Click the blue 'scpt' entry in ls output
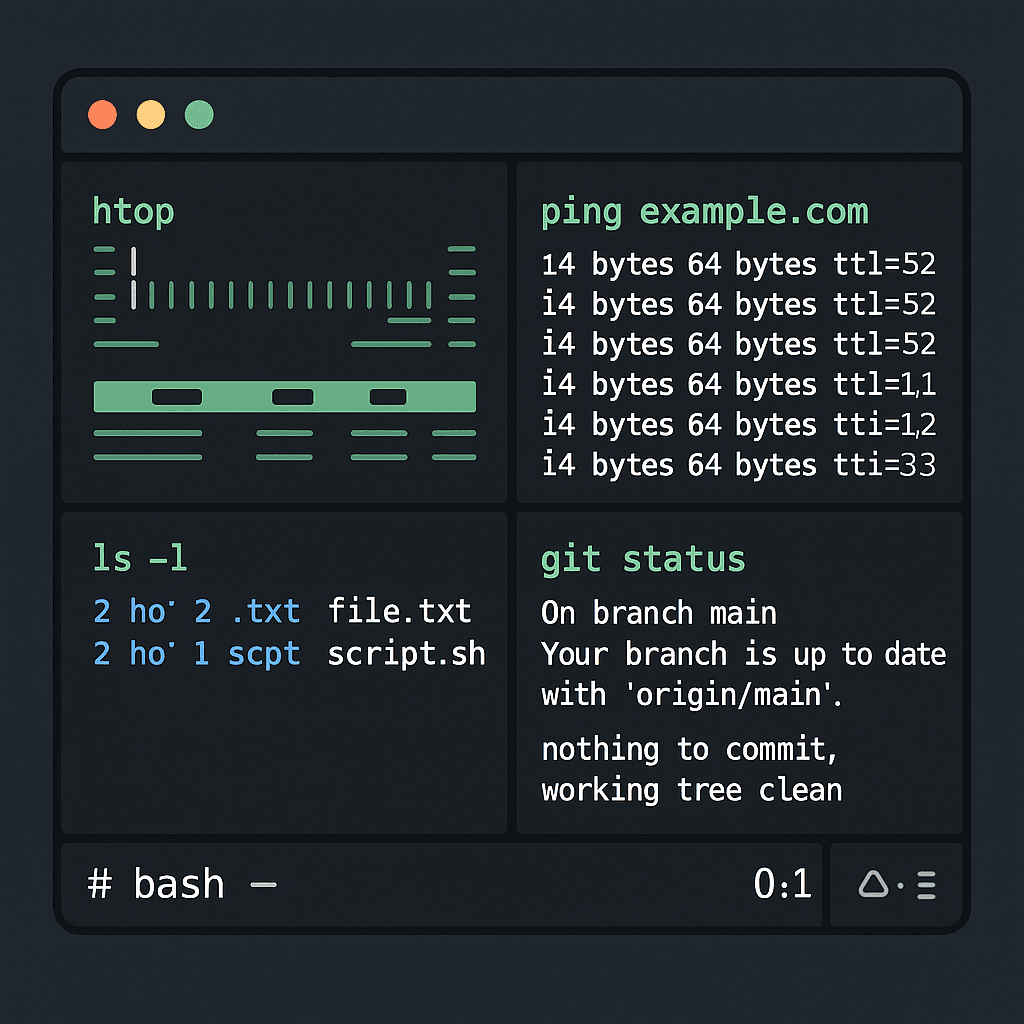 click(x=264, y=653)
